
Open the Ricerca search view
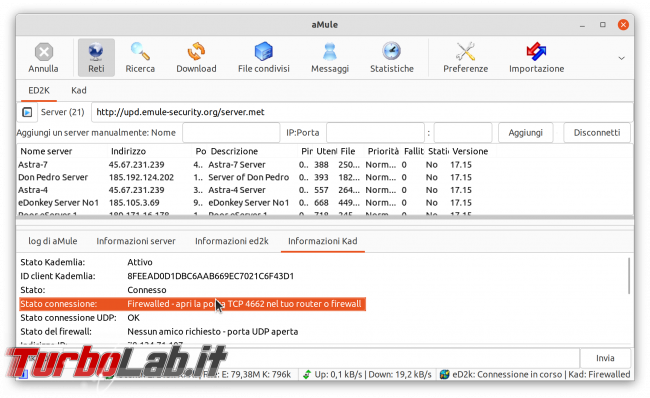click(x=140, y=58)
